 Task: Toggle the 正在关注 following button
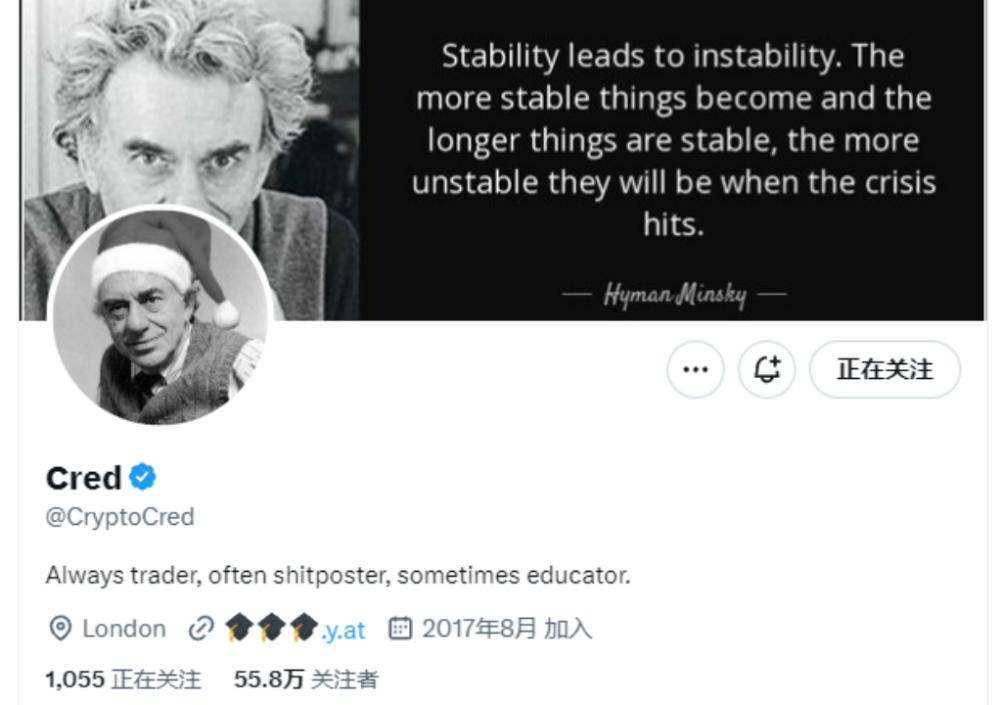885,369
